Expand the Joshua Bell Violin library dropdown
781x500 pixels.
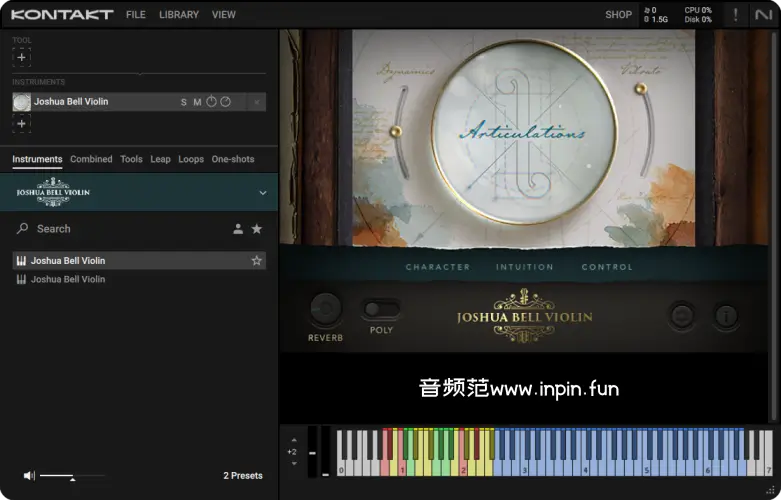tap(263, 193)
